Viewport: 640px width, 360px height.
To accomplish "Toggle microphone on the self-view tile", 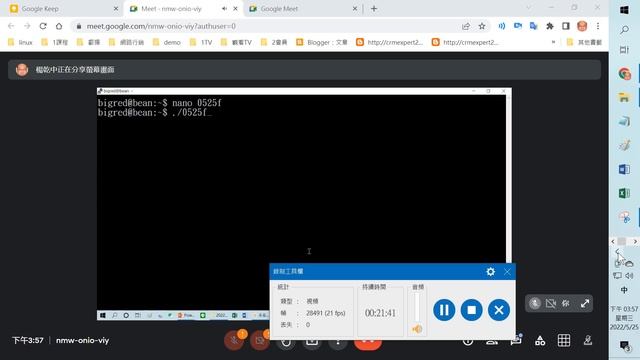I will pyautogui.click(x=535, y=303).
